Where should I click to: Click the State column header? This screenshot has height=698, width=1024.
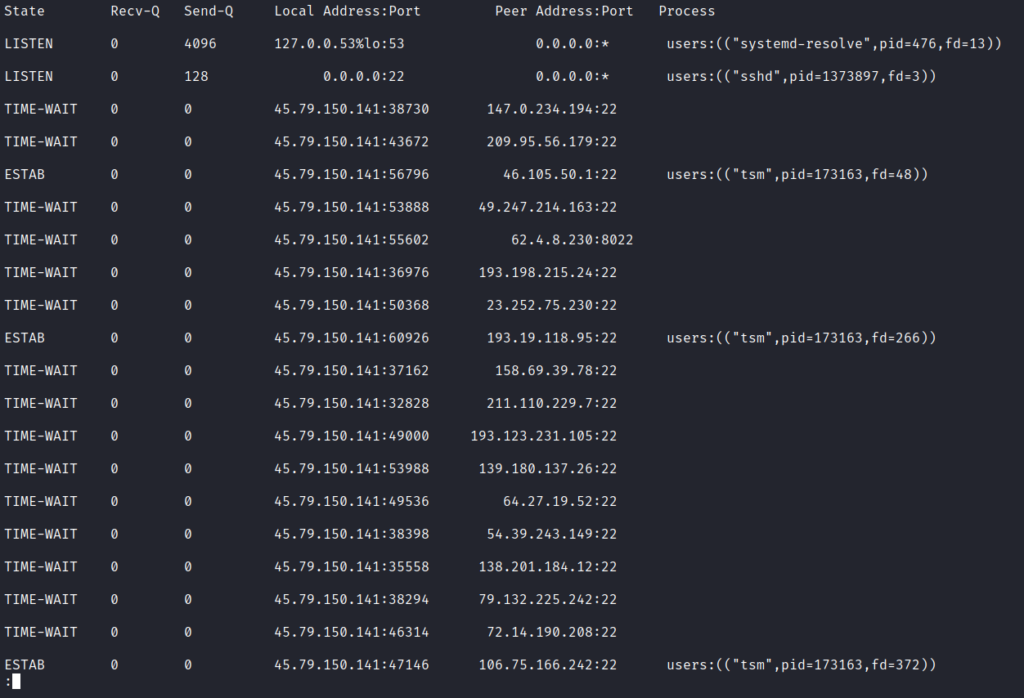24,11
